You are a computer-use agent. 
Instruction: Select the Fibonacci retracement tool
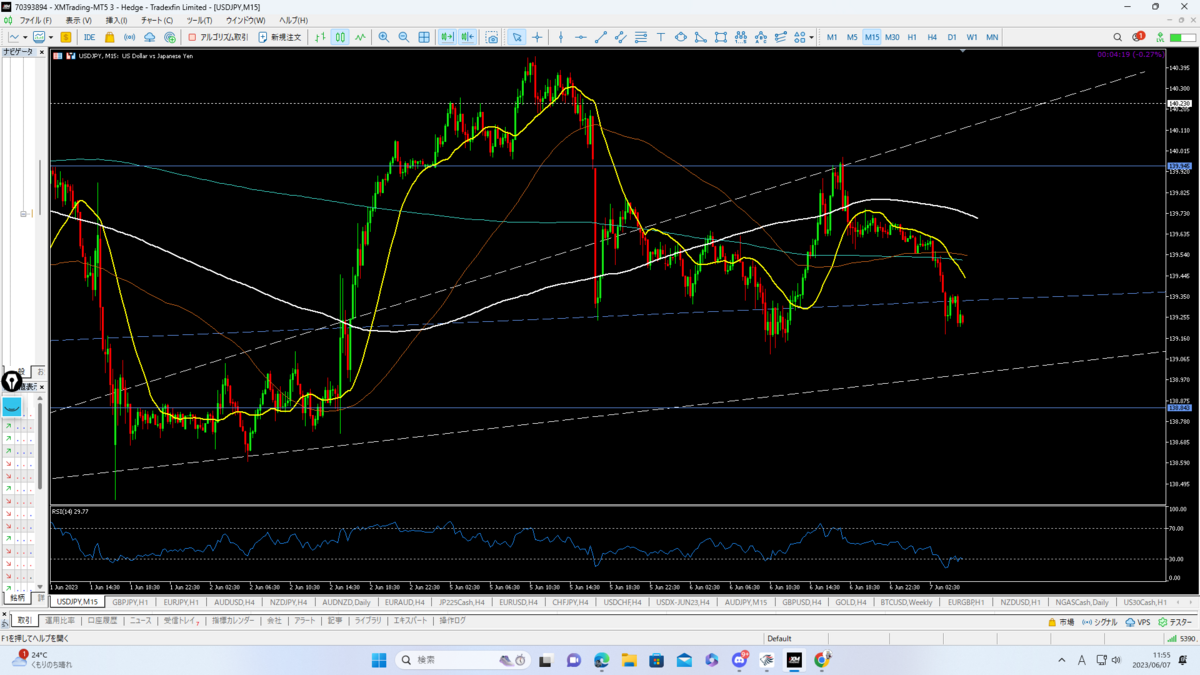pos(641,37)
